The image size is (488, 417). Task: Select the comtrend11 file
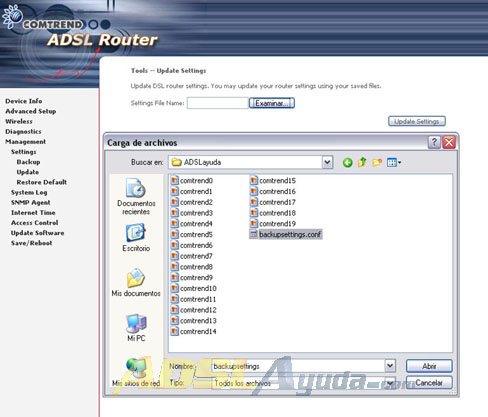tap(194, 299)
